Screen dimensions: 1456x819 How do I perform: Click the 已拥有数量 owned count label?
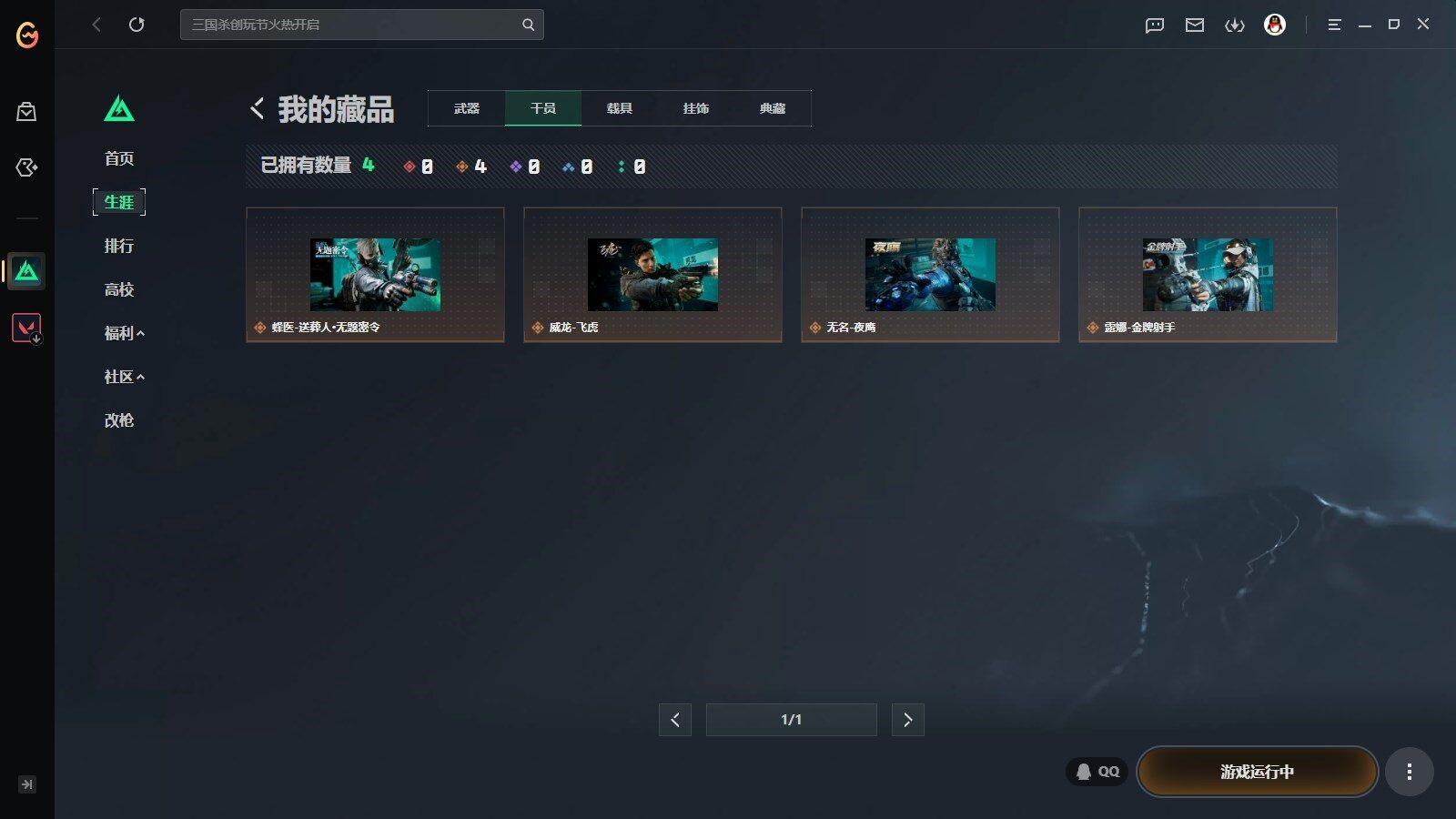(306, 166)
